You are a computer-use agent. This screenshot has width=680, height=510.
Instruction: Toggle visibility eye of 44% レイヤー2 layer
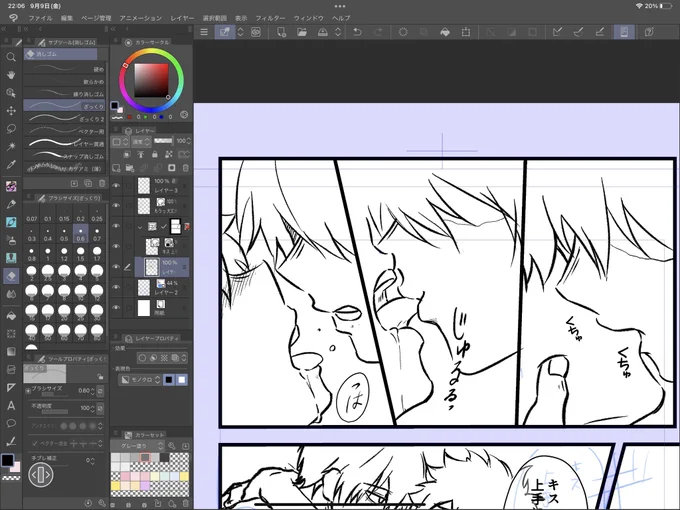(116, 287)
